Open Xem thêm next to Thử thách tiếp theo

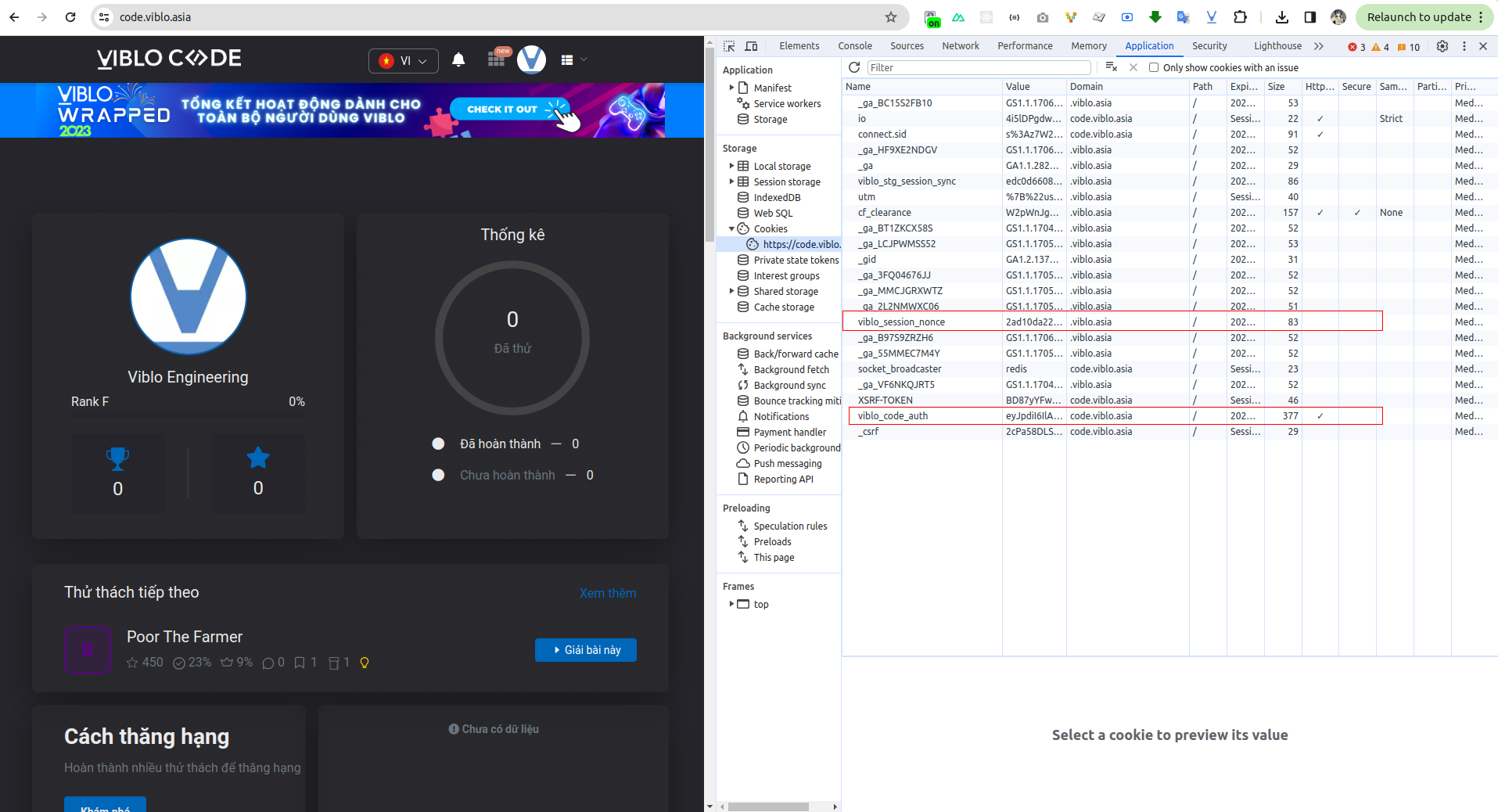click(x=608, y=593)
